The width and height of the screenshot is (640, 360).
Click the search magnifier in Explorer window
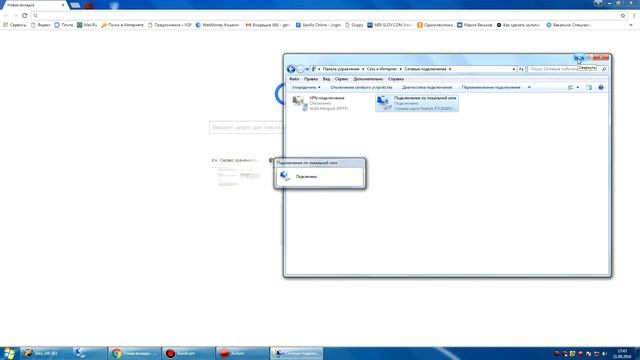pyautogui.click(x=604, y=69)
